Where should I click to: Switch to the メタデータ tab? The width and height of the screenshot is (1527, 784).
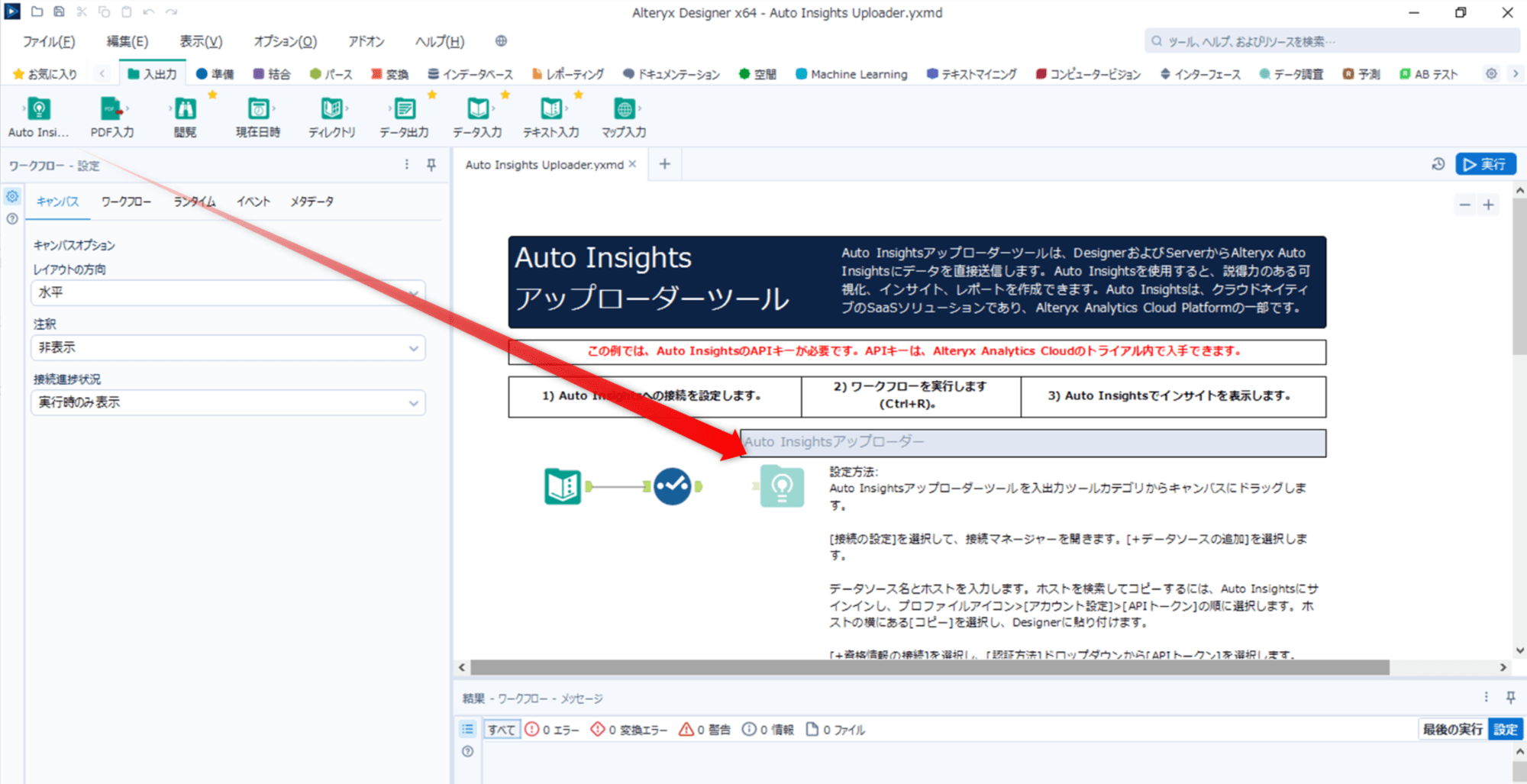312,202
